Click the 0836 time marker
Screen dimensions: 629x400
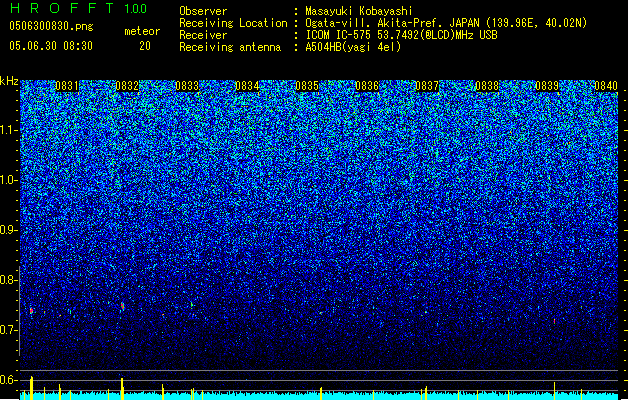tap(367, 86)
